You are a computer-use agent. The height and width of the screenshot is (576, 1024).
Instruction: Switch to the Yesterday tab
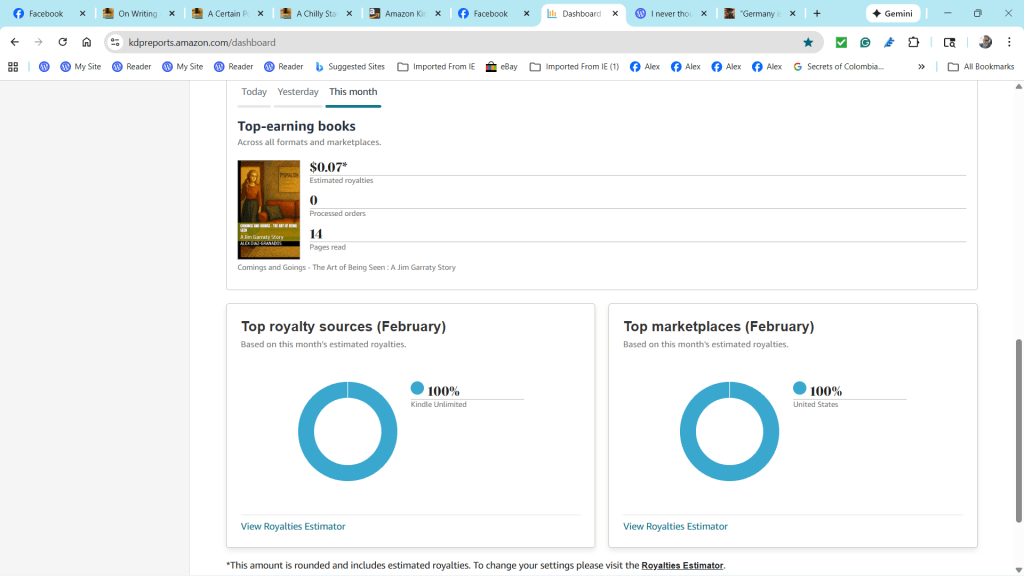[x=298, y=92]
